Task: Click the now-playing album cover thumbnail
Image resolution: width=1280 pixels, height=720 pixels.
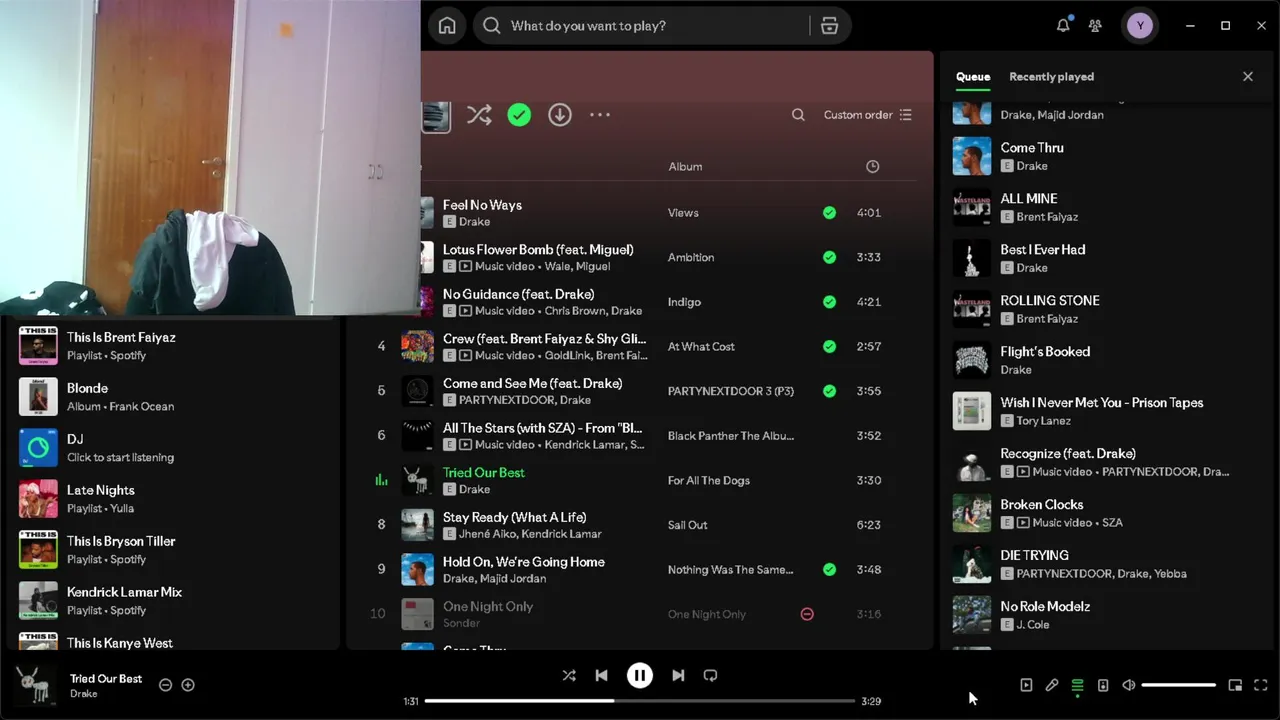Action: pyautogui.click(x=35, y=685)
